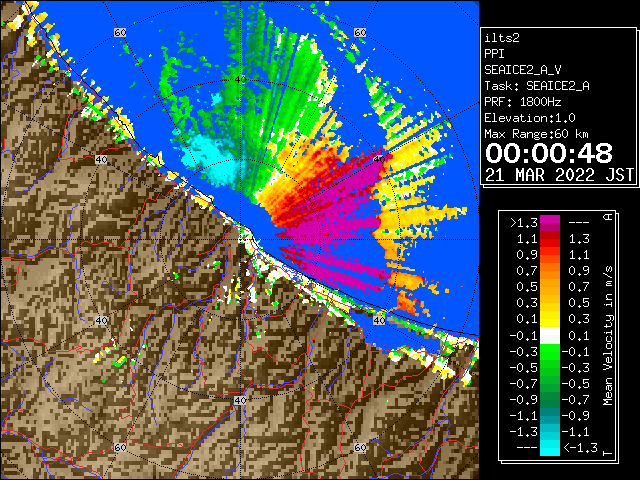The height and width of the screenshot is (480, 640).
Task: Select the PPI scan type label
Action: 494,54
